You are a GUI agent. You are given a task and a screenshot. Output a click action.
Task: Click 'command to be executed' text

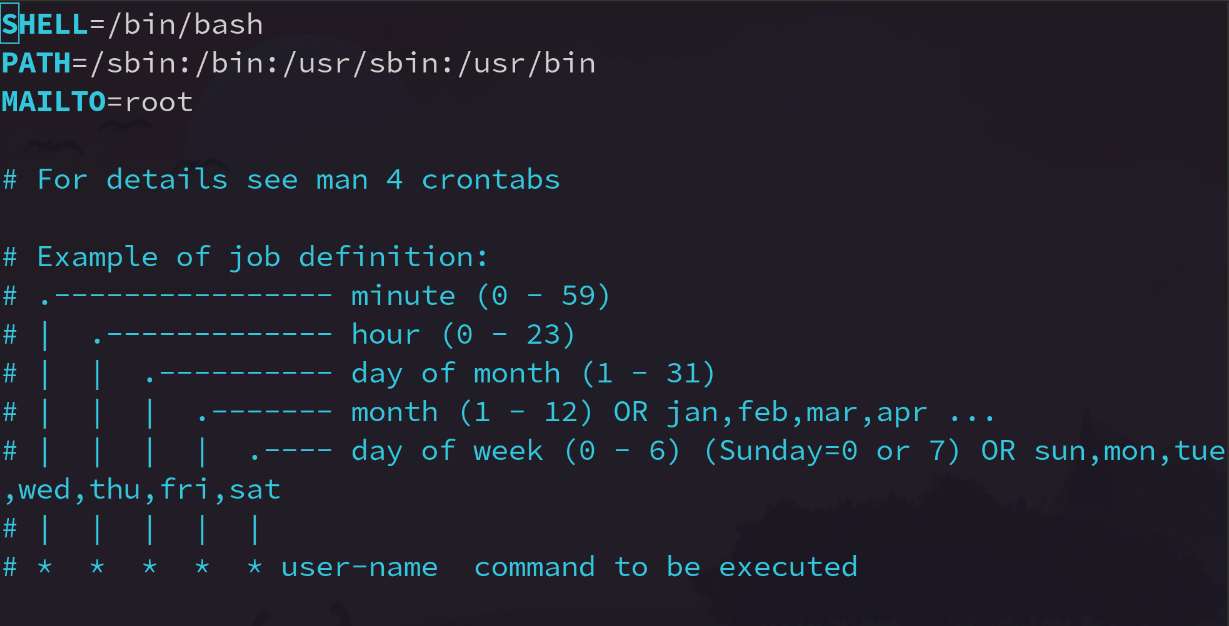[x=665, y=568]
